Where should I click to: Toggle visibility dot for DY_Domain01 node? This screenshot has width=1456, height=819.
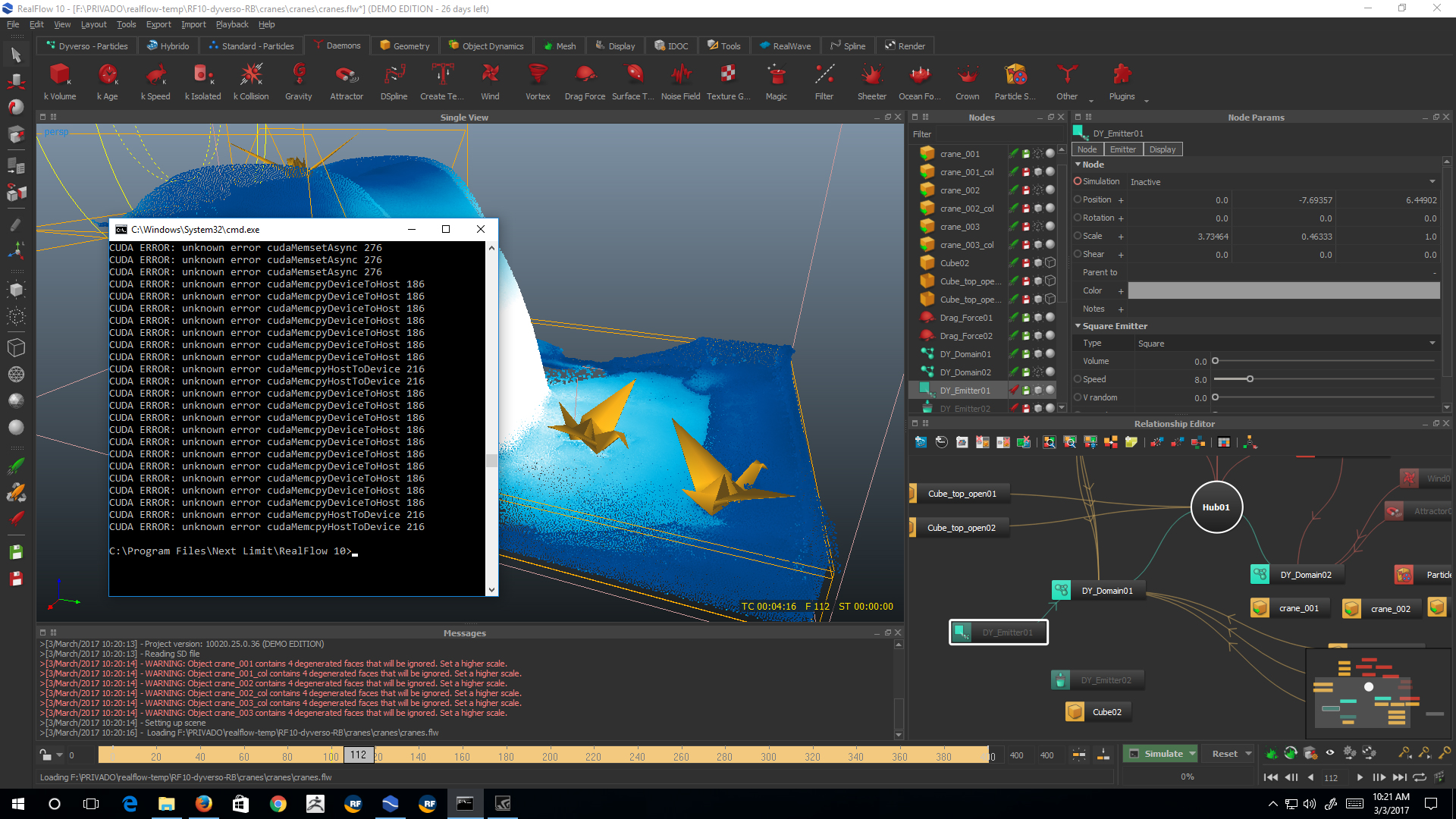pyautogui.click(x=1050, y=353)
